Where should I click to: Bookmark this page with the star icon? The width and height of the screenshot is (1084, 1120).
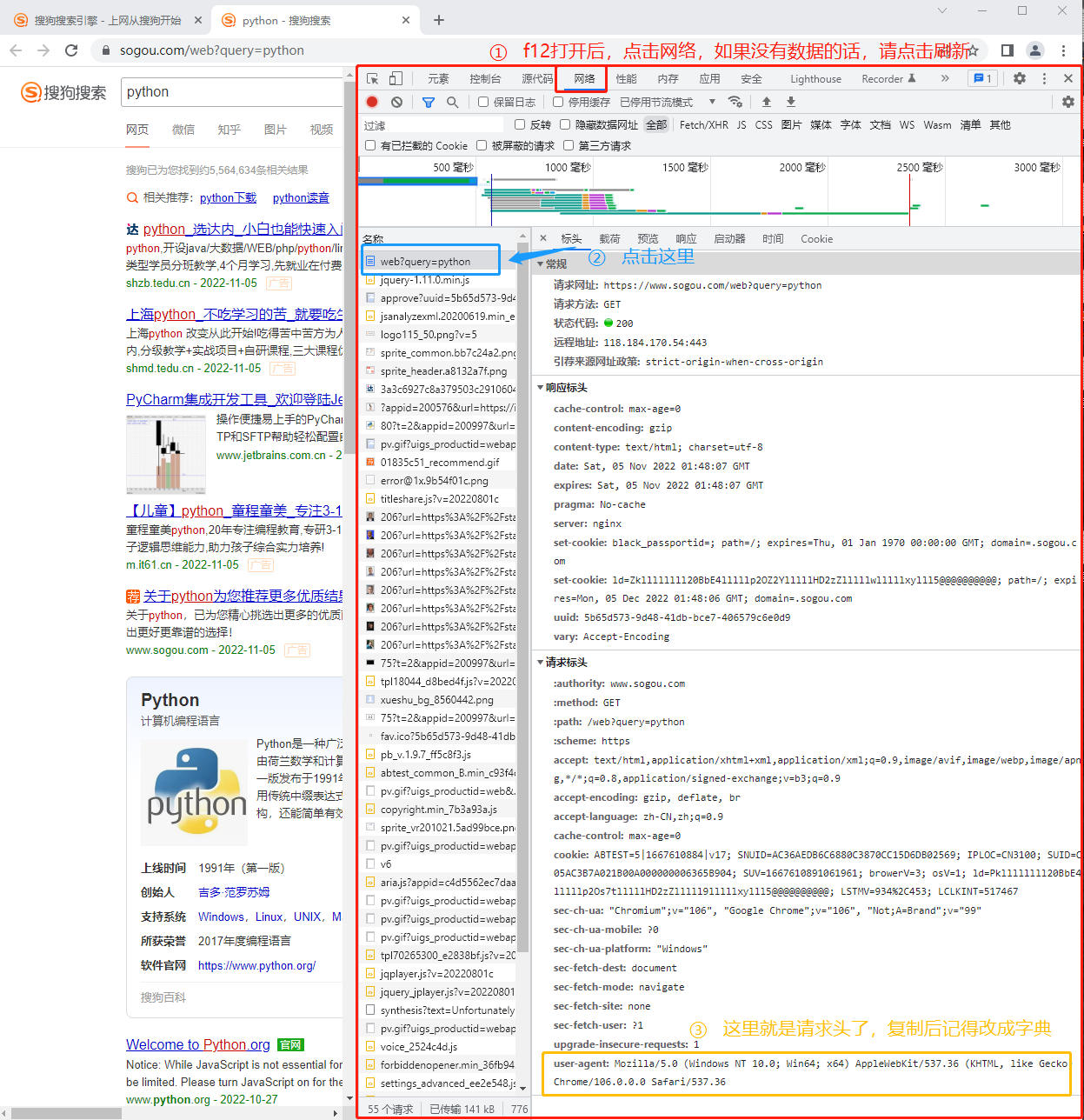coord(974,50)
